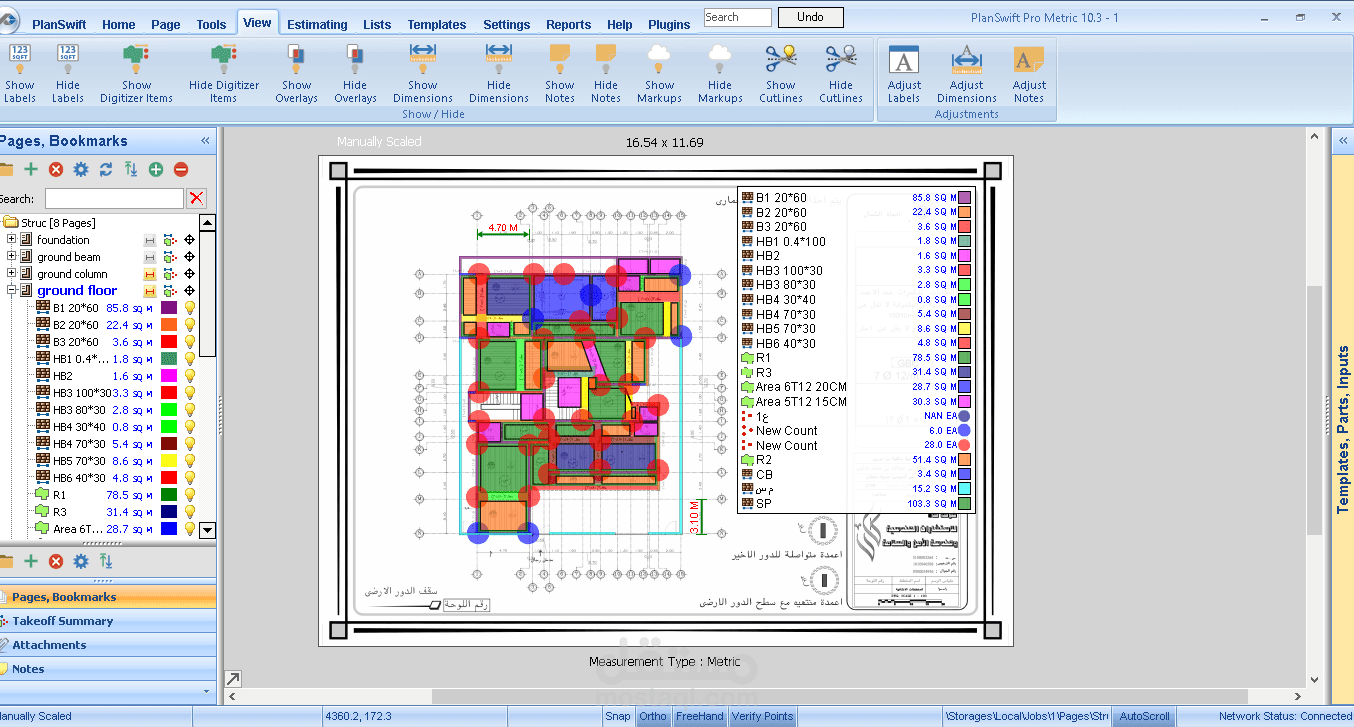Click crosshair icon on foundation row
The image size is (1354, 727).
pyautogui.click(x=189, y=240)
